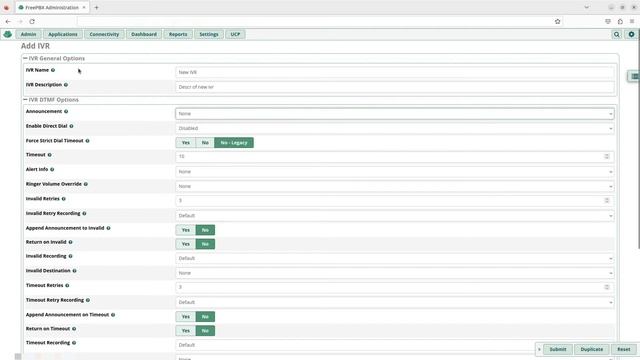
Task: Set Force Strict Dial Timeout to Yes
Action: (186, 143)
